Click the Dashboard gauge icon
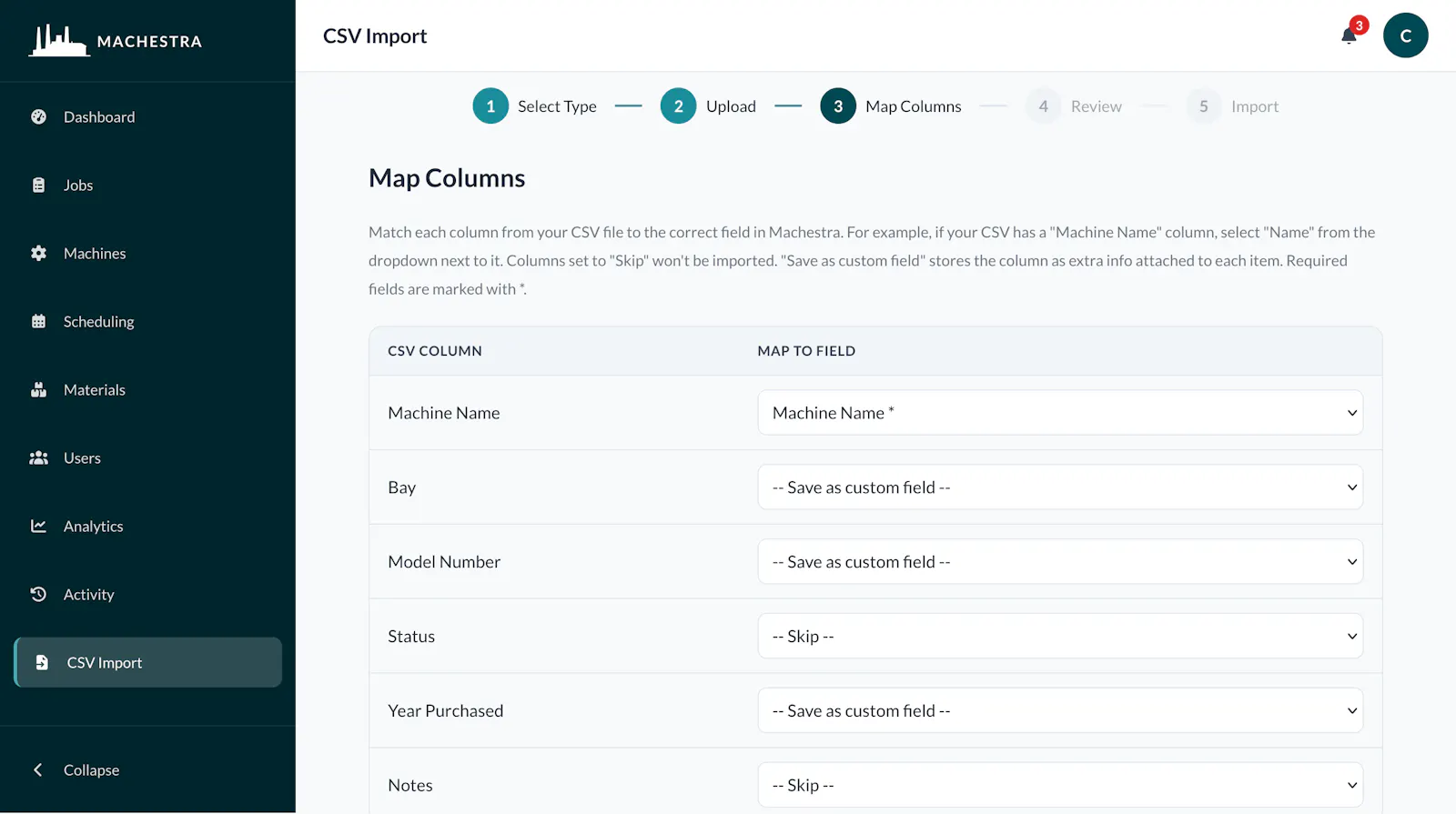1456x814 pixels. point(38,116)
